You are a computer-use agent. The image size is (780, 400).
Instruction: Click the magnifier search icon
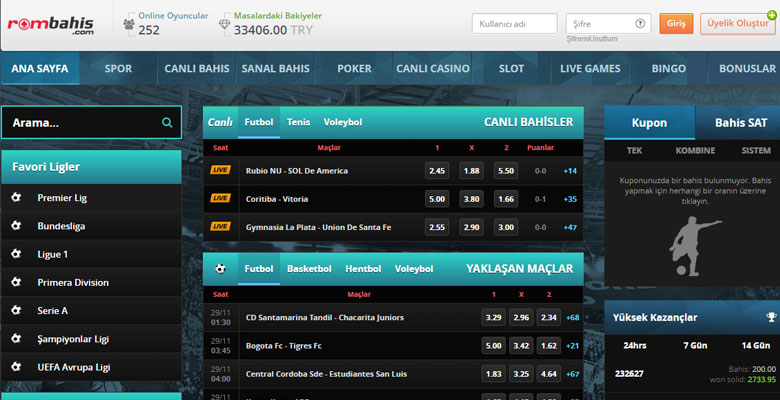[167, 122]
